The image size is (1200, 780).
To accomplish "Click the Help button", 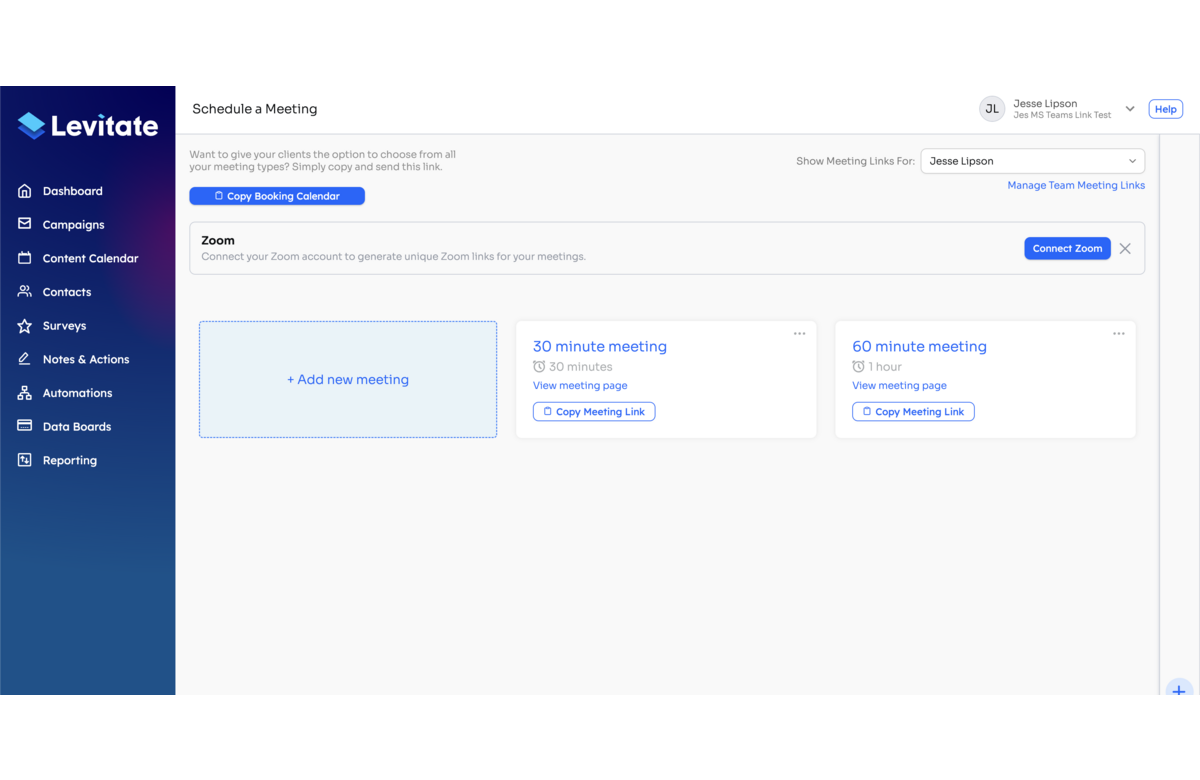I will [1166, 109].
